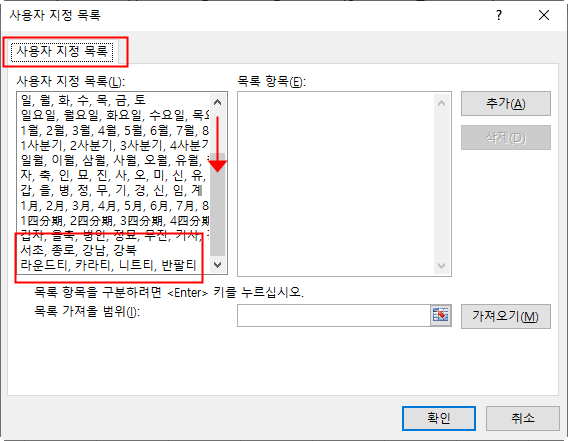Select the 1사분기, 2사분기 list entry

coord(114,145)
